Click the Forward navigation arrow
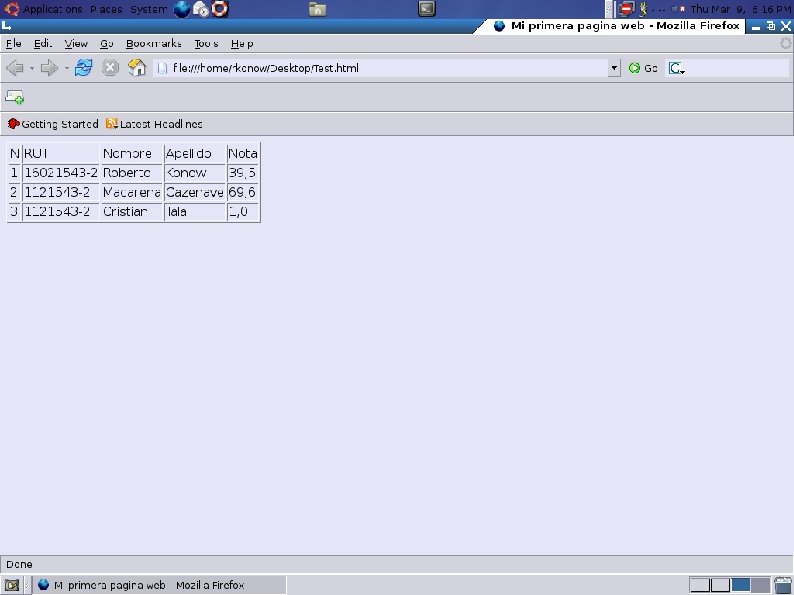Screen dimensions: 794x595 pyautogui.click(x=49, y=68)
